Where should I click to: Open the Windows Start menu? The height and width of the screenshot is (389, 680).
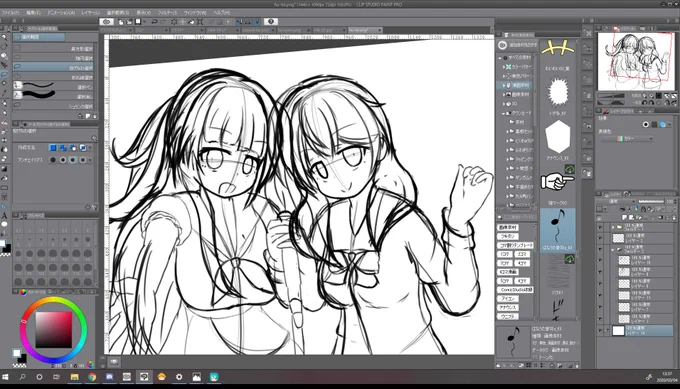point(5,377)
